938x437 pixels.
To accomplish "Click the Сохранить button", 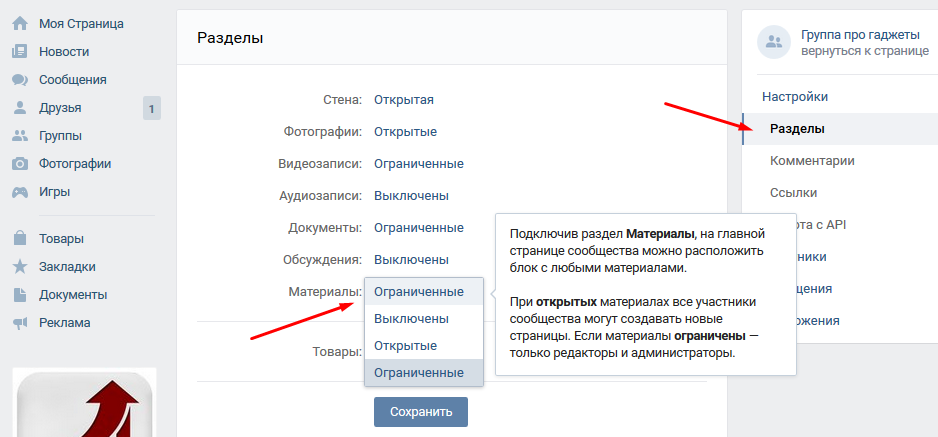I will [421, 412].
